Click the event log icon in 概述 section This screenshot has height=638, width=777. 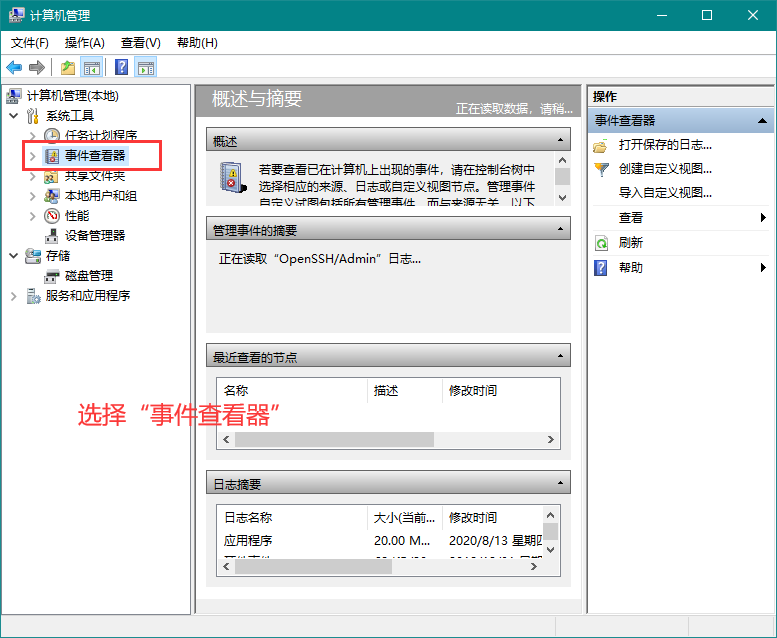(232, 177)
